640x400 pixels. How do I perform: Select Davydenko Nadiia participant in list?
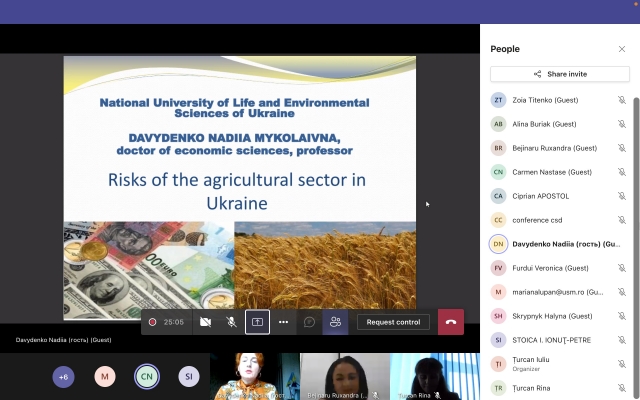point(560,244)
